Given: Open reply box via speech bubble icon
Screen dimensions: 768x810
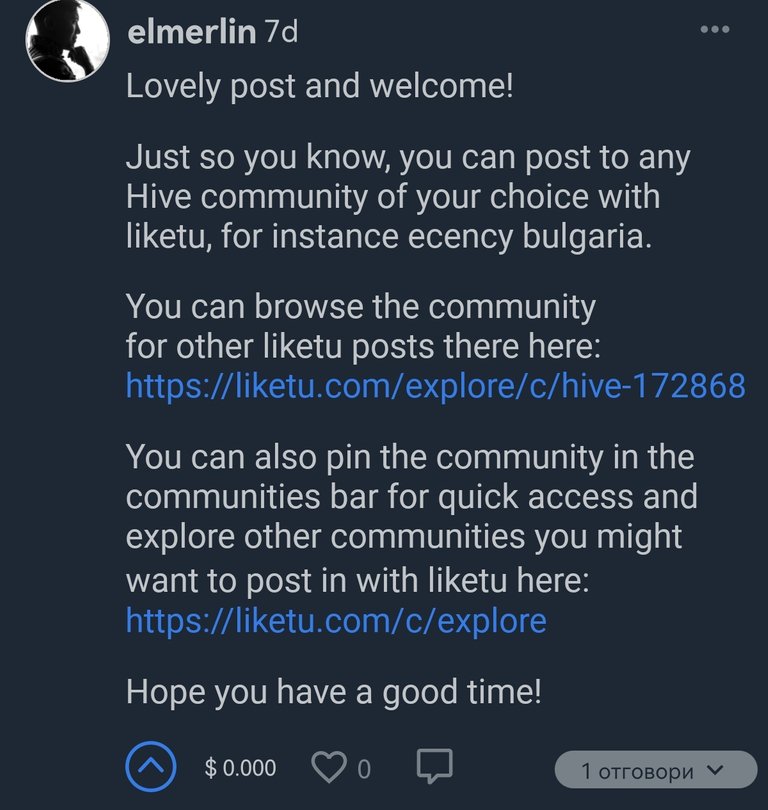Looking at the screenshot, I should pyautogui.click(x=435, y=766).
